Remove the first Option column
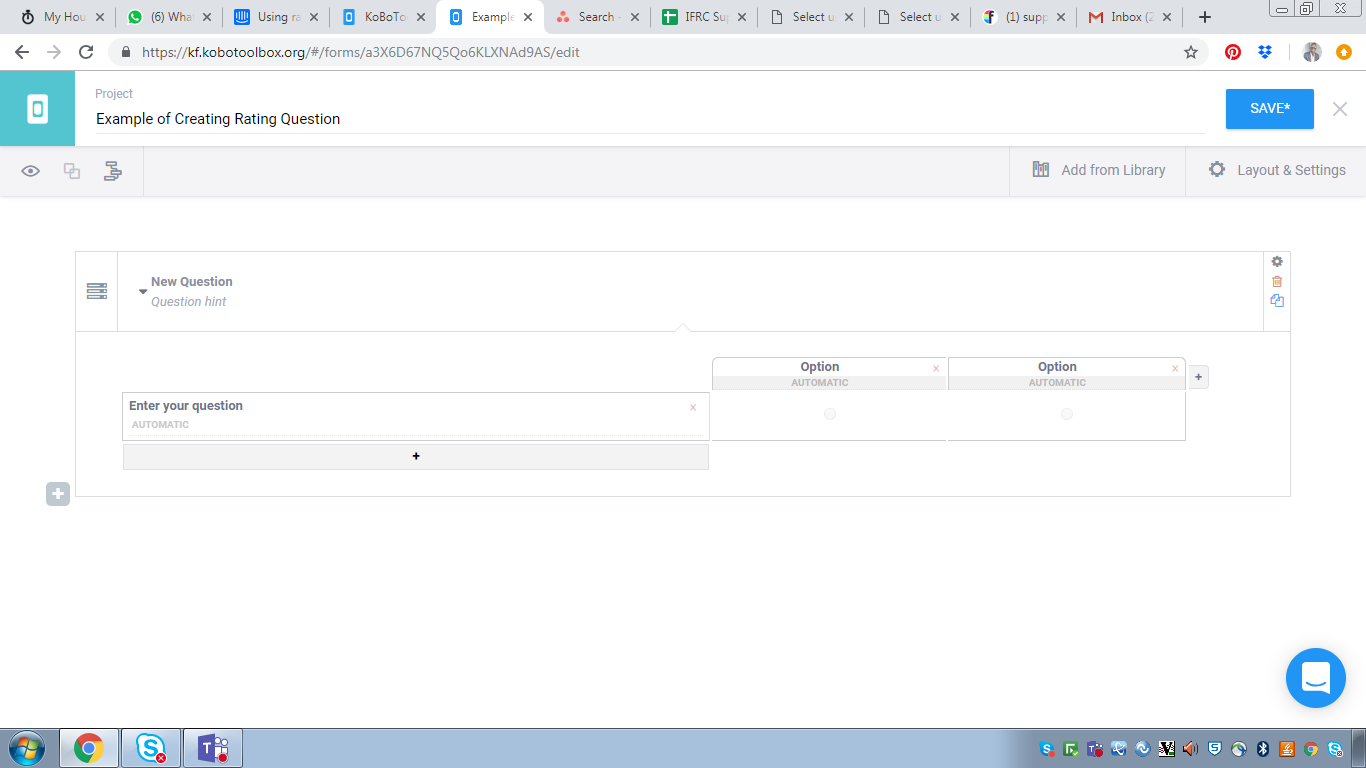 click(936, 369)
